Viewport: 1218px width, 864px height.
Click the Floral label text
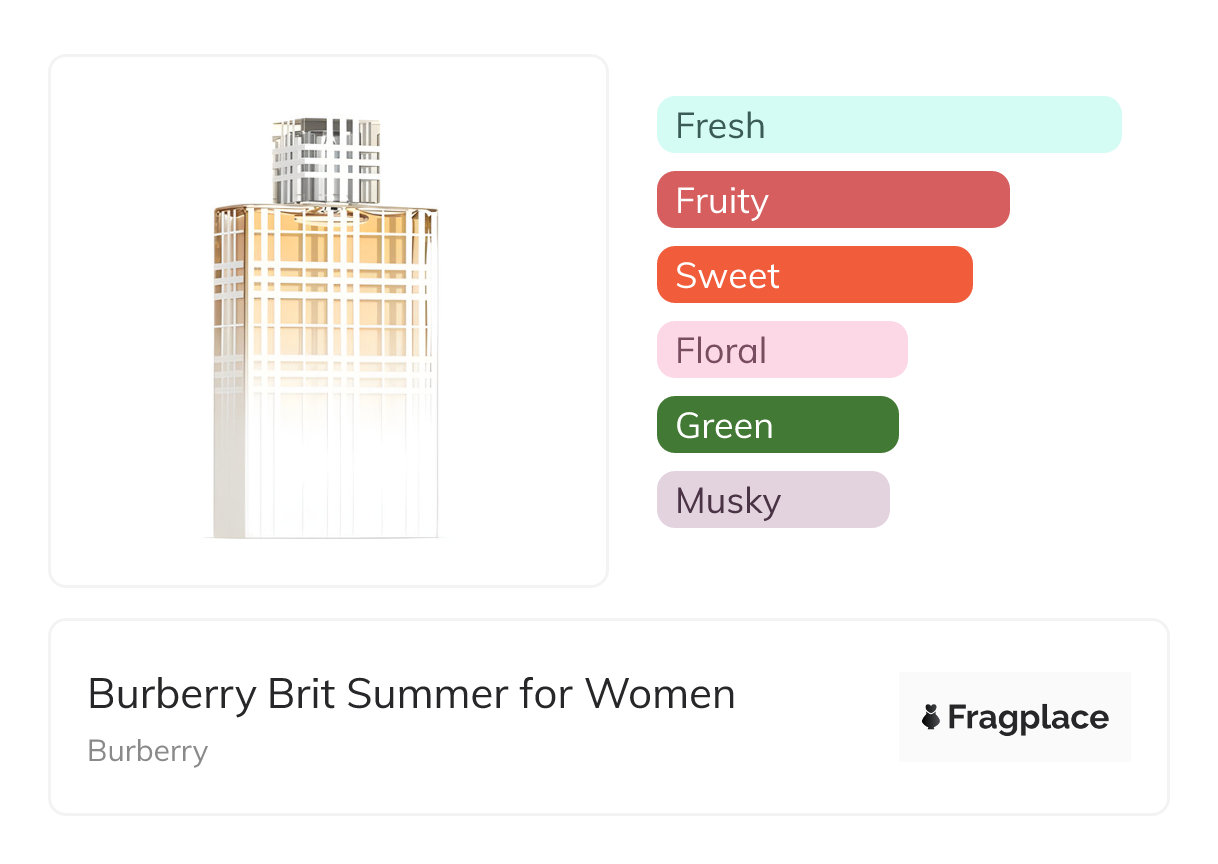tap(721, 351)
